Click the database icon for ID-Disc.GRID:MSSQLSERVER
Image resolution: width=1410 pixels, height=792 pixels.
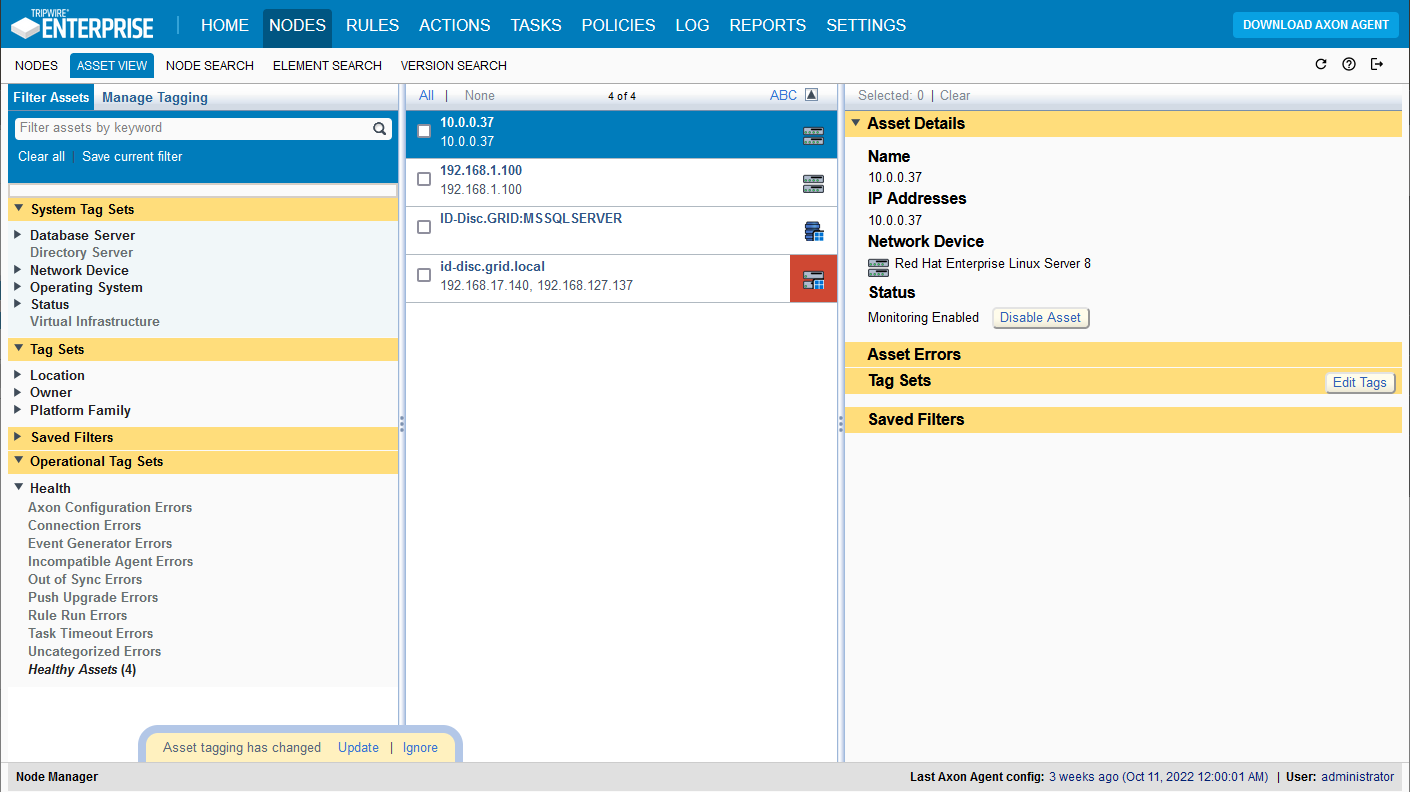(x=813, y=230)
